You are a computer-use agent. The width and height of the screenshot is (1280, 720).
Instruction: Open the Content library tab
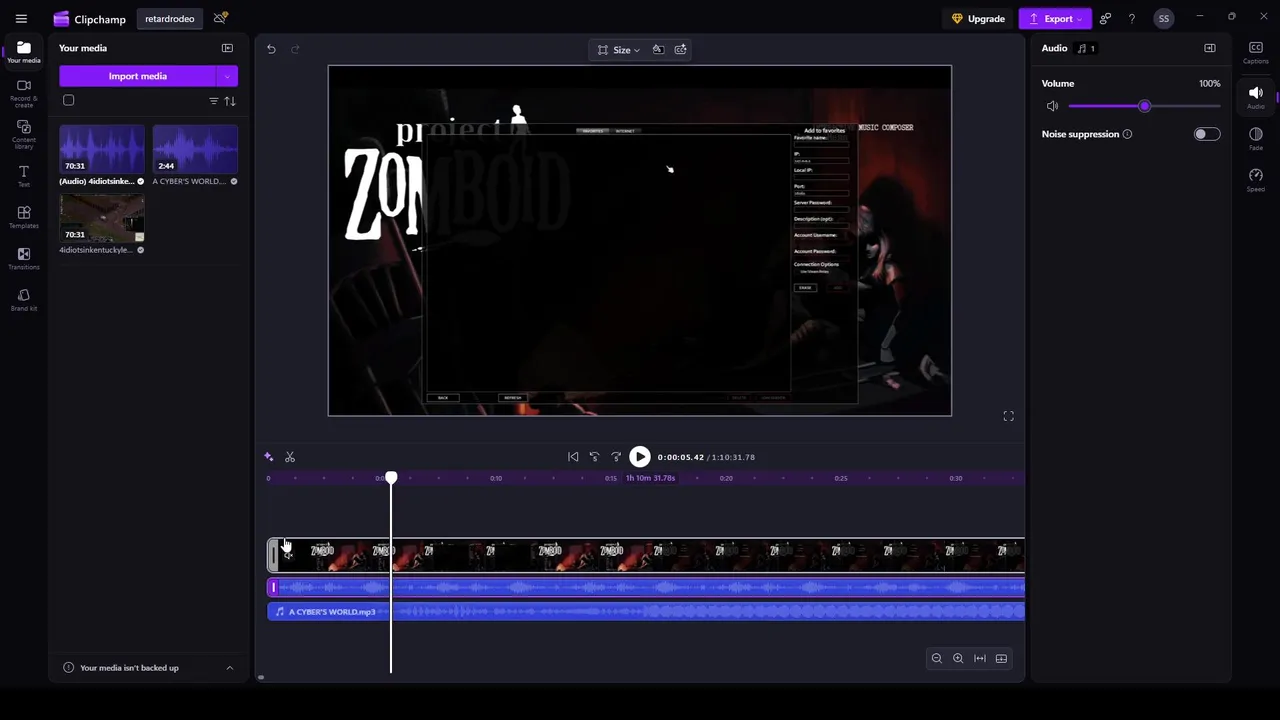click(24, 134)
